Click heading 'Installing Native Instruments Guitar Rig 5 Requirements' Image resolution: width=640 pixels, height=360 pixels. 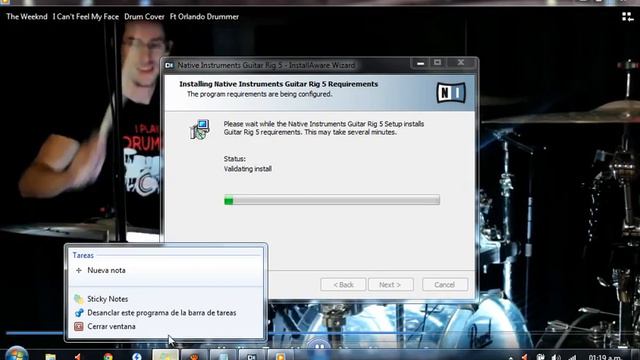278,84
